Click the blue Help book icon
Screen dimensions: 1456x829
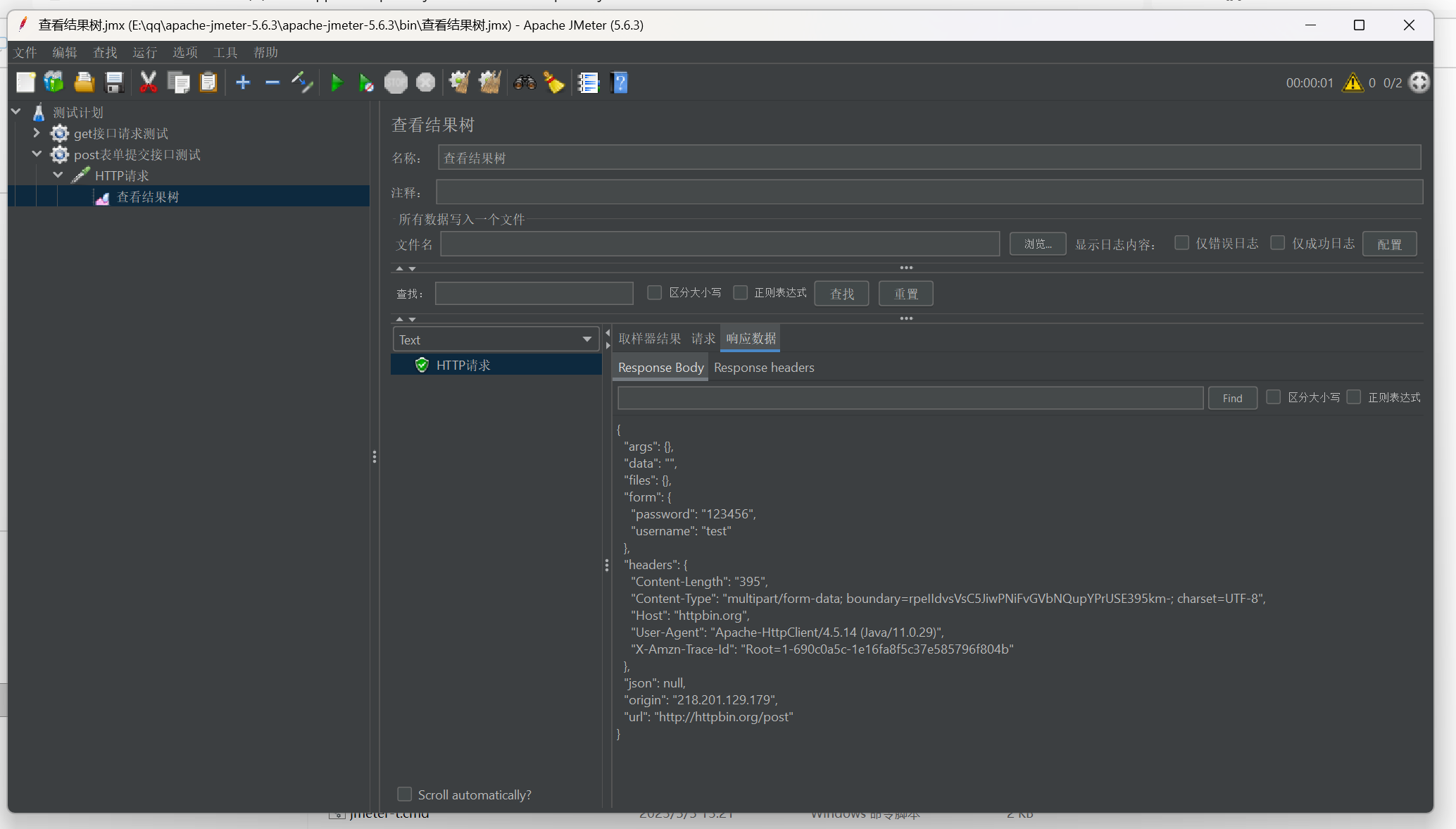point(619,83)
